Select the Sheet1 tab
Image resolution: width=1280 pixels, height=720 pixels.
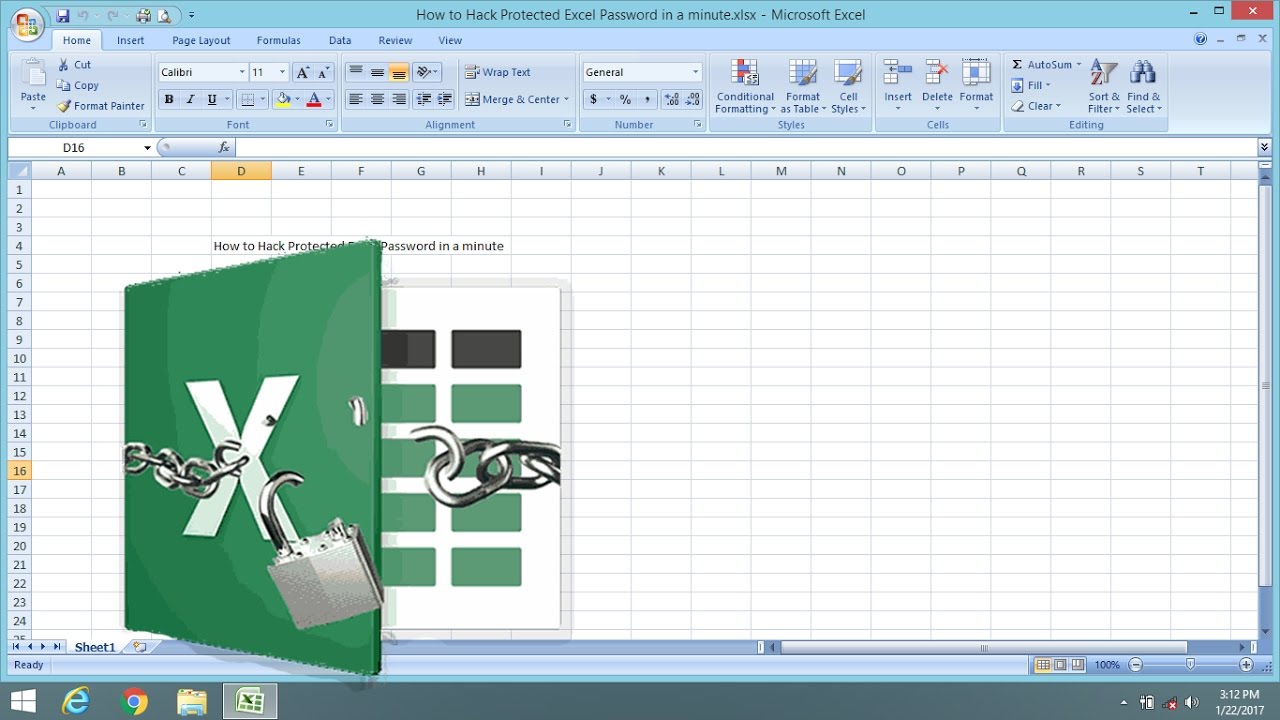tap(95, 647)
